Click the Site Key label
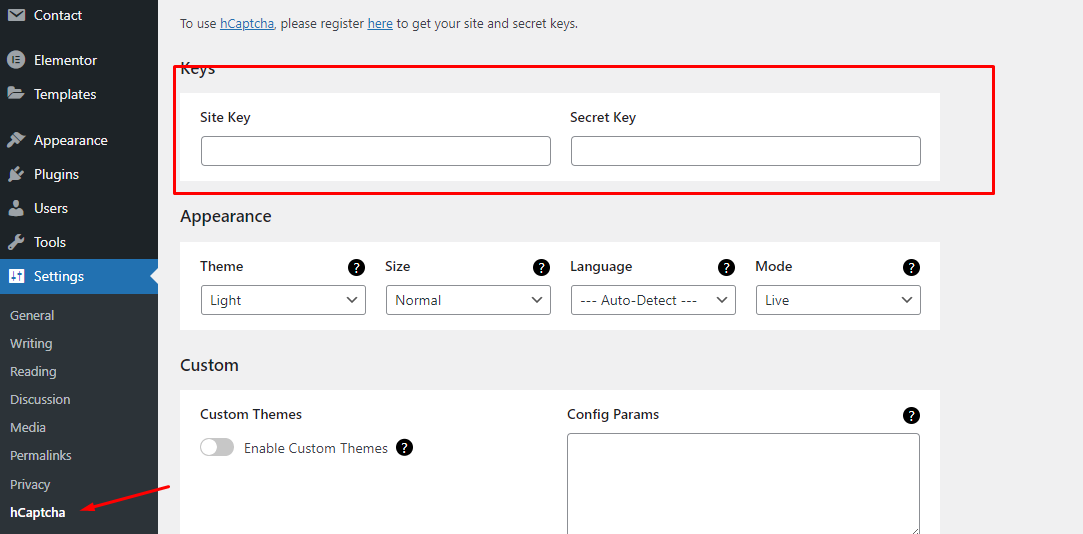Viewport: 1083px width, 534px height. pos(225,117)
